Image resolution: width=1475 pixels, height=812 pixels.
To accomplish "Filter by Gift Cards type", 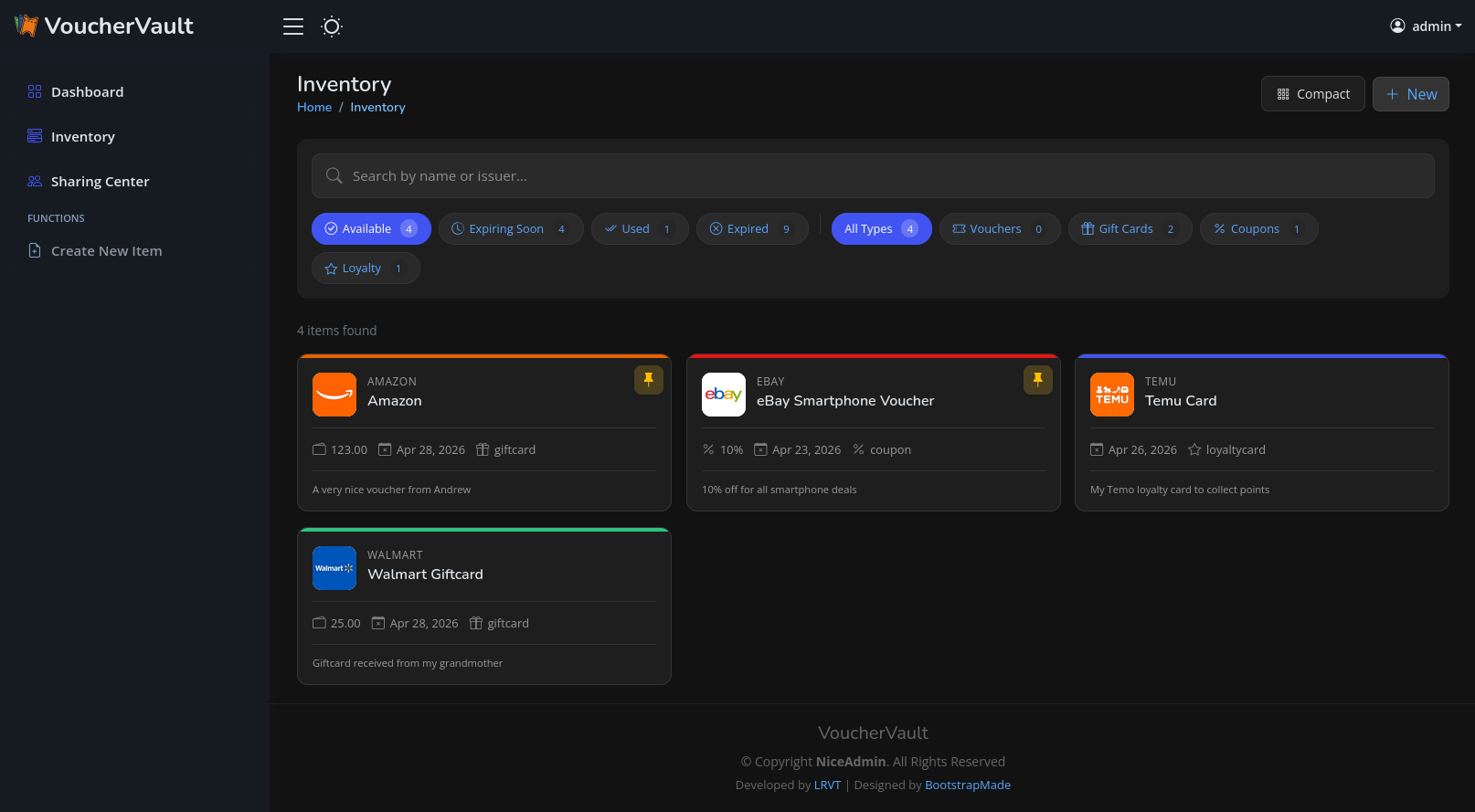I will (1130, 229).
